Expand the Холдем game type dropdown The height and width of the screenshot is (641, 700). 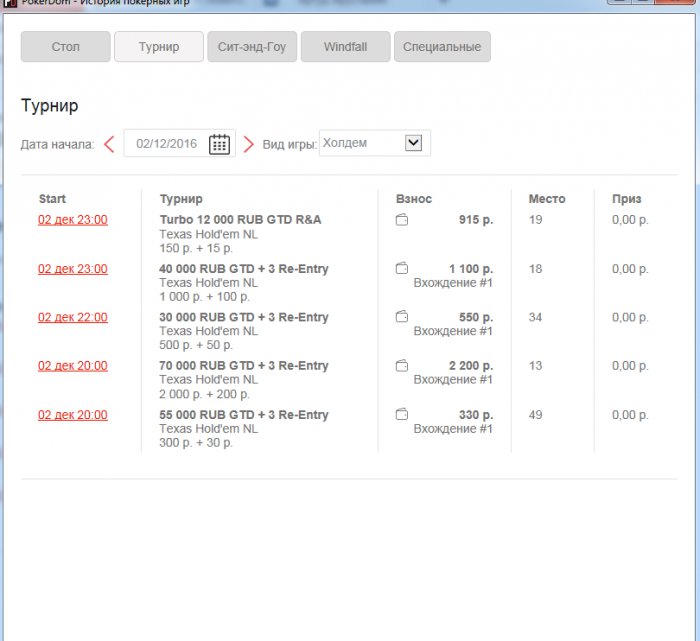pos(413,143)
